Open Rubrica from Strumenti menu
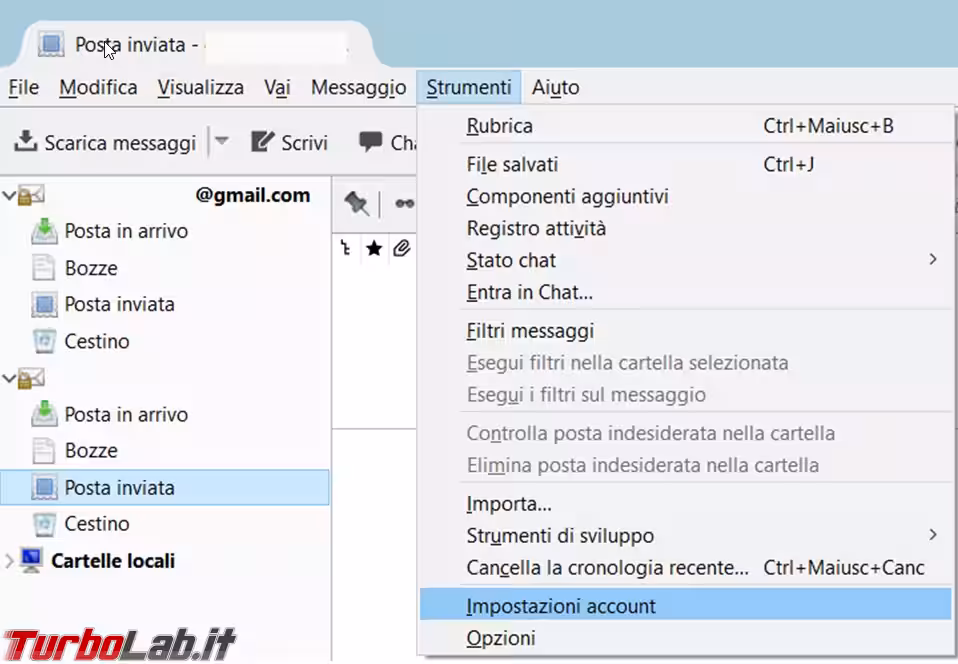This screenshot has height=664, width=958. tap(499, 126)
